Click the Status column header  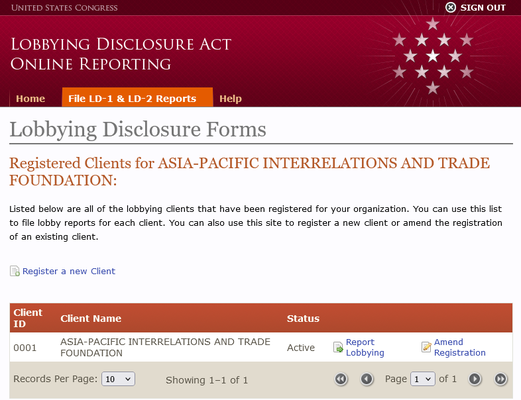point(303,318)
